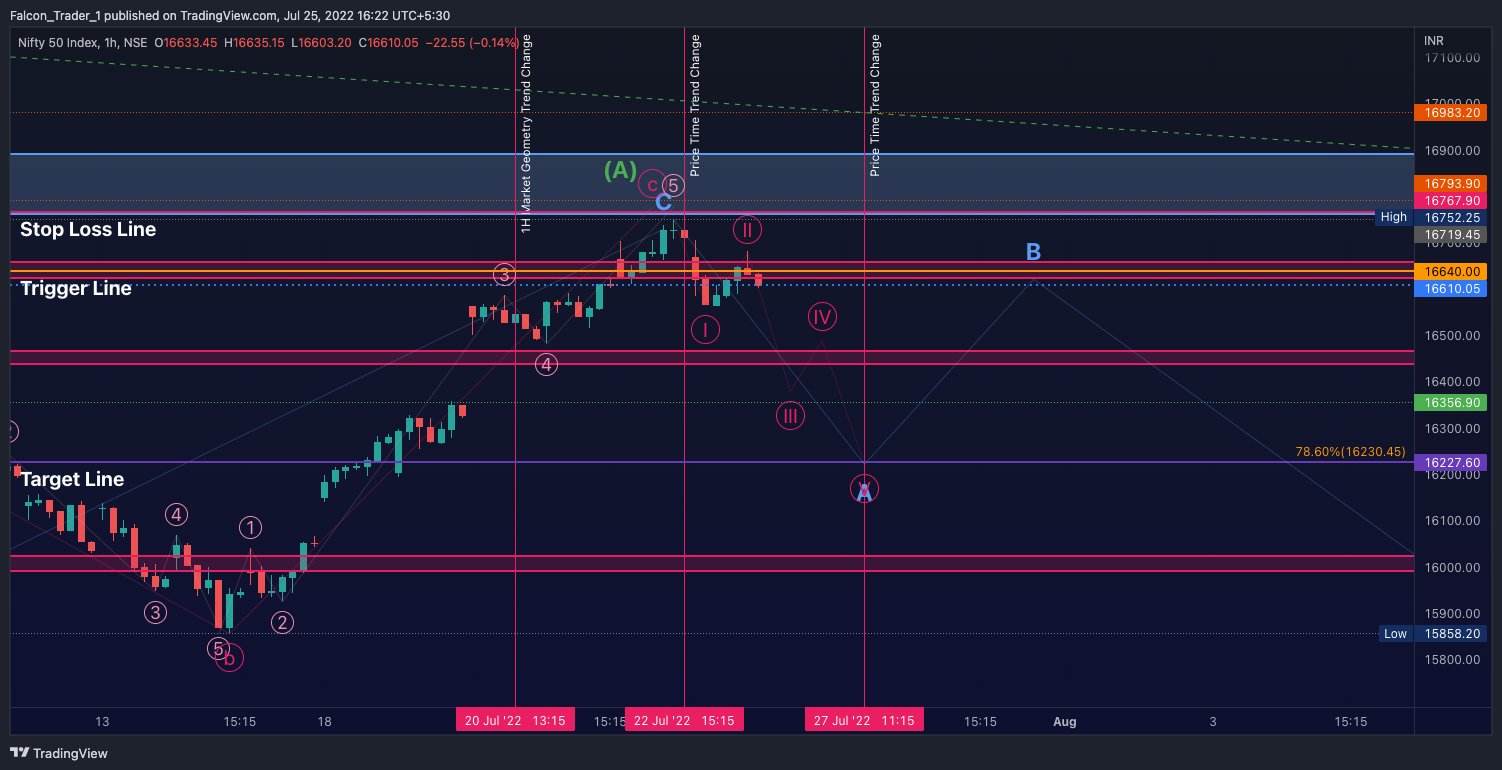Click the 13 date label on time axis
1502x770 pixels.
click(x=102, y=721)
